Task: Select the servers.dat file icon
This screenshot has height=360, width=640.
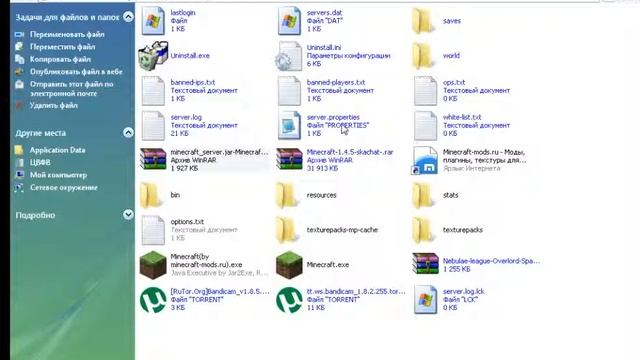Action: (x=289, y=20)
